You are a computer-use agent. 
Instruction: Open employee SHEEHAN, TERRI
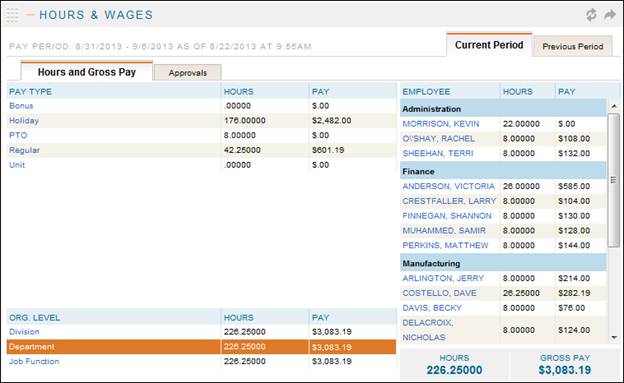click(438, 153)
